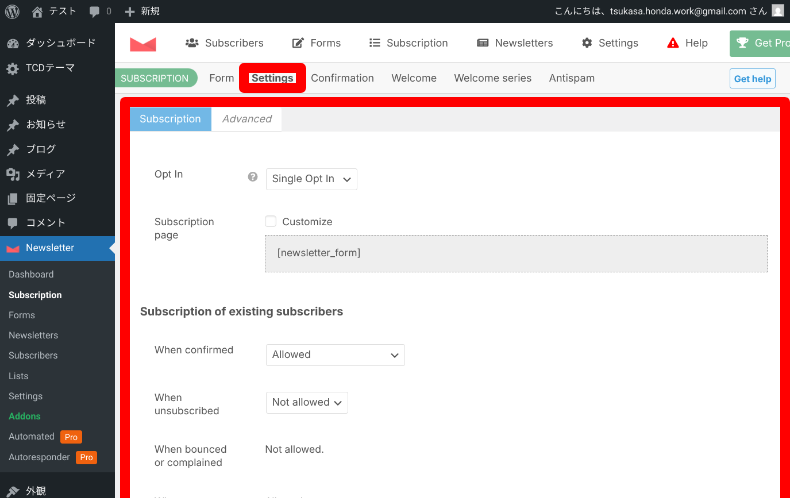The height and width of the screenshot is (498, 790).
Task: Click the Opt In help question mark
Action: (x=252, y=177)
